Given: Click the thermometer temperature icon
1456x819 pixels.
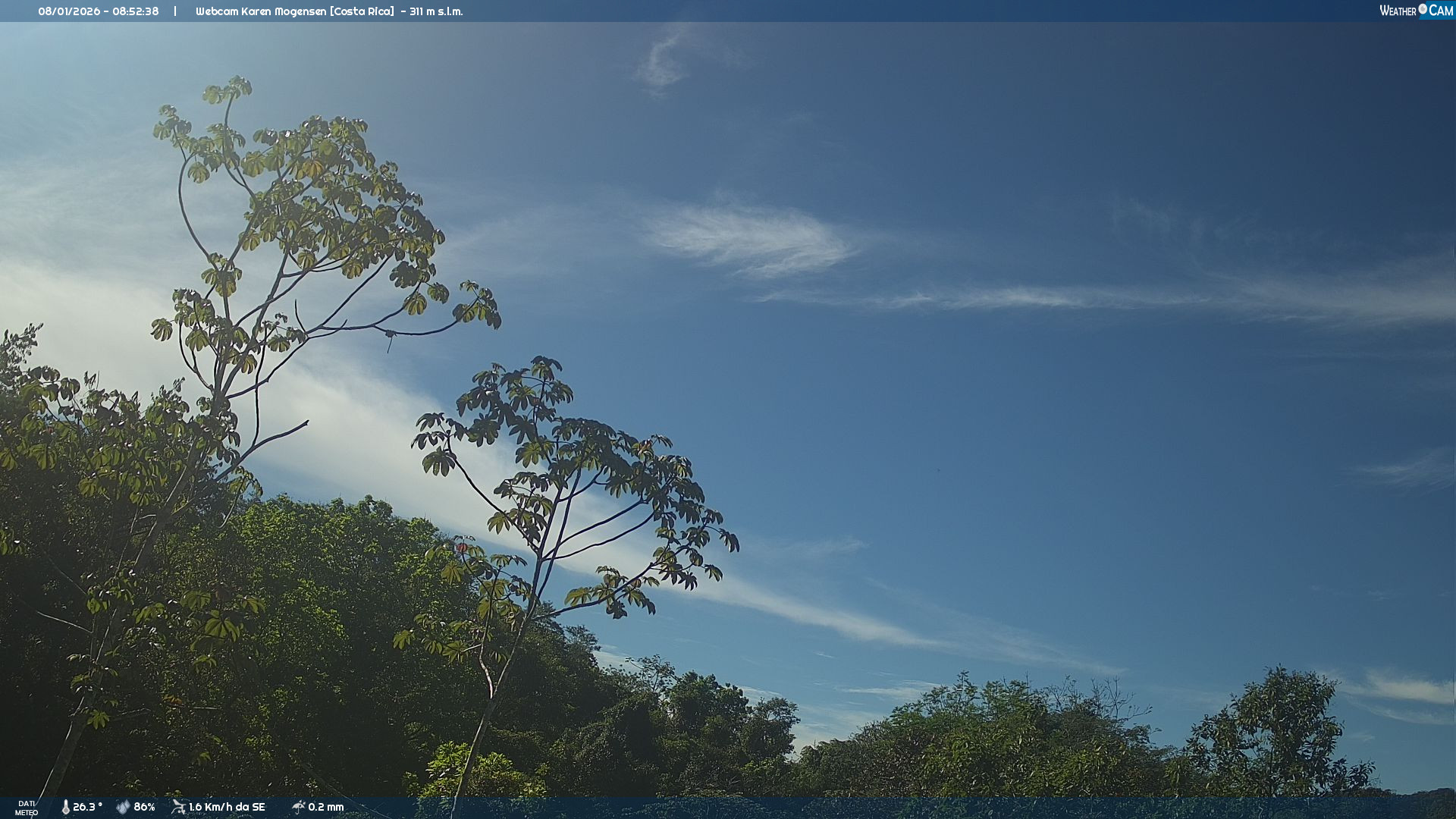Looking at the screenshot, I should [x=65, y=807].
